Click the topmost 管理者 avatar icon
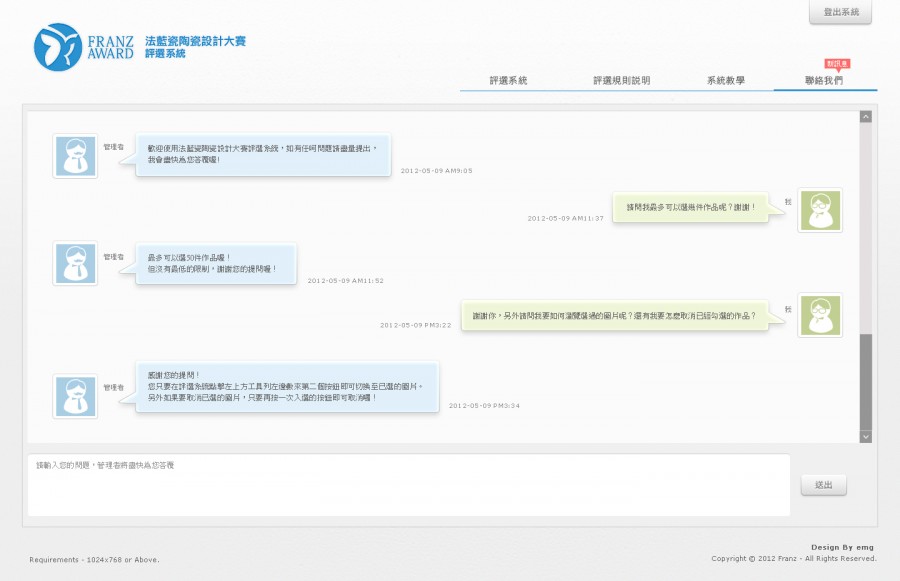 coord(75,156)
